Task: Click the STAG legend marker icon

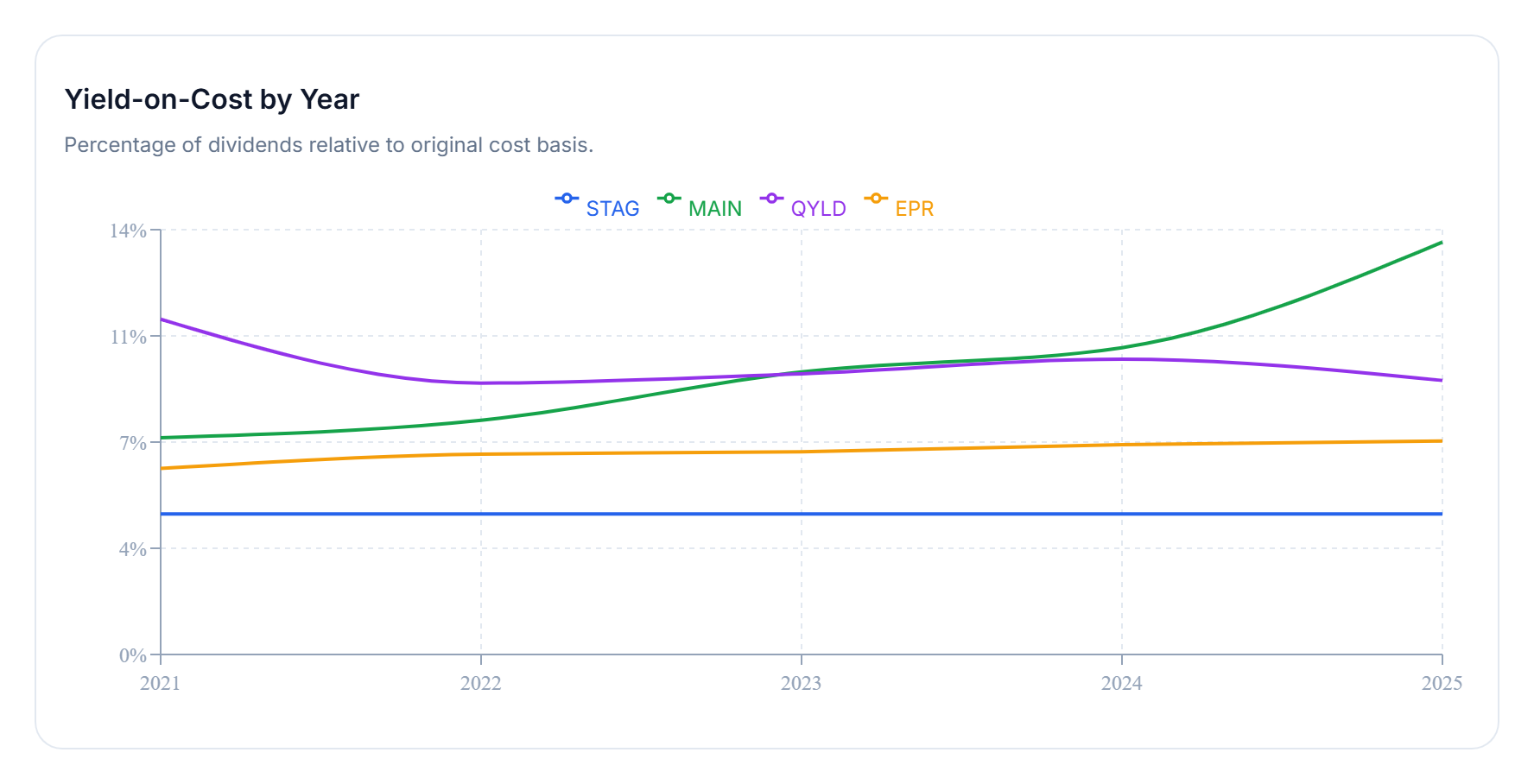Action: click(567, 199)
